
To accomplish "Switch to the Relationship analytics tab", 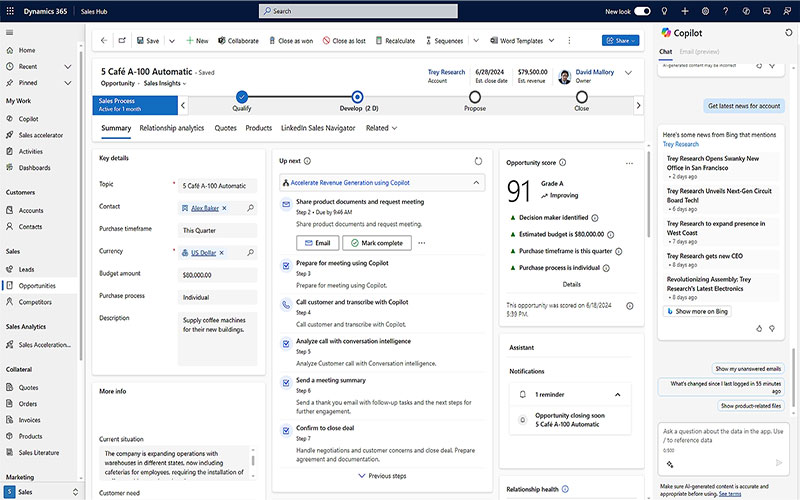I will click(171, 128).
